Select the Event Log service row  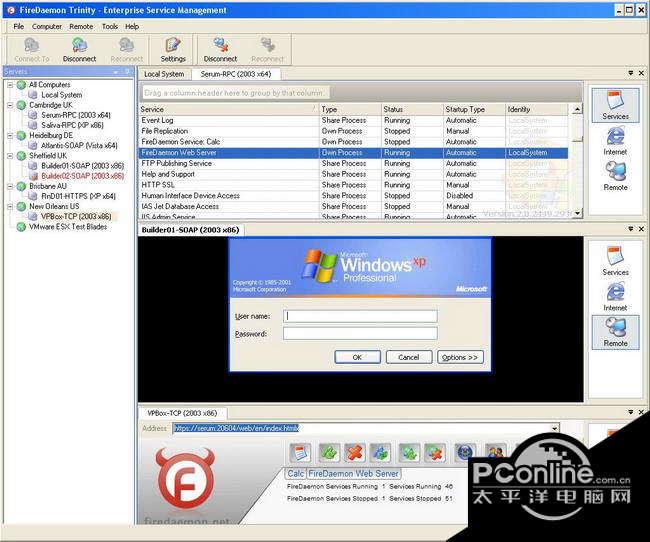point(354,120)
